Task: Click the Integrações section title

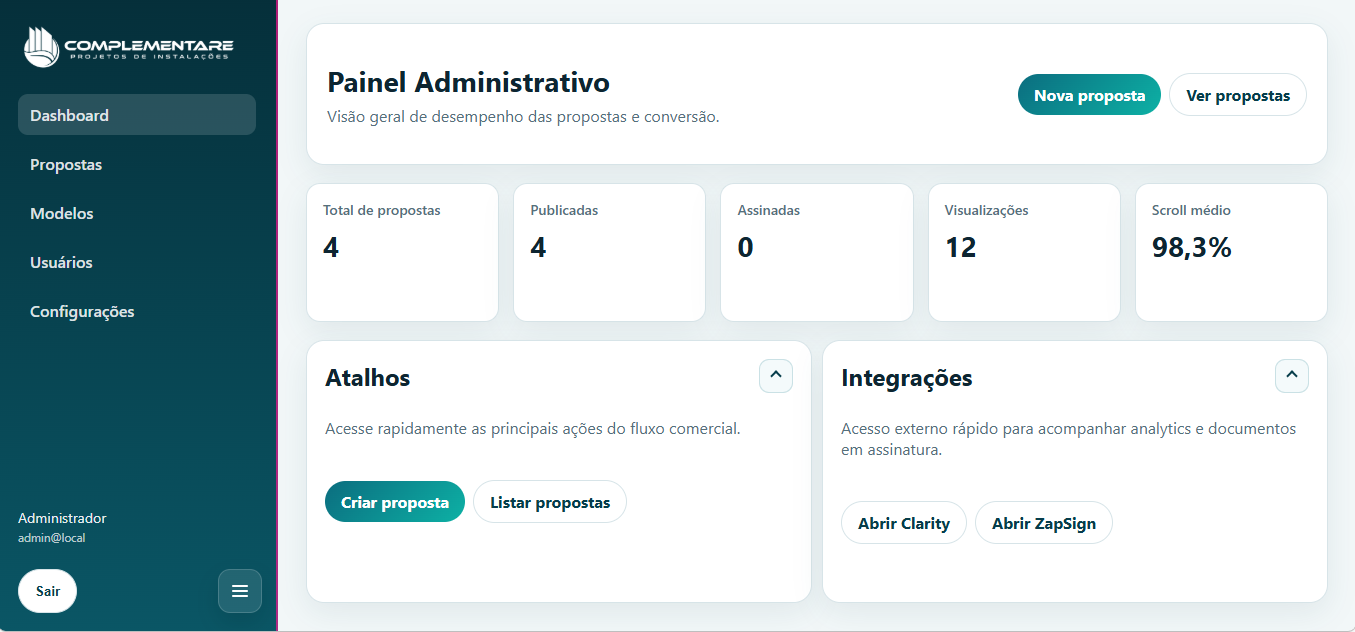Action: 907,378
